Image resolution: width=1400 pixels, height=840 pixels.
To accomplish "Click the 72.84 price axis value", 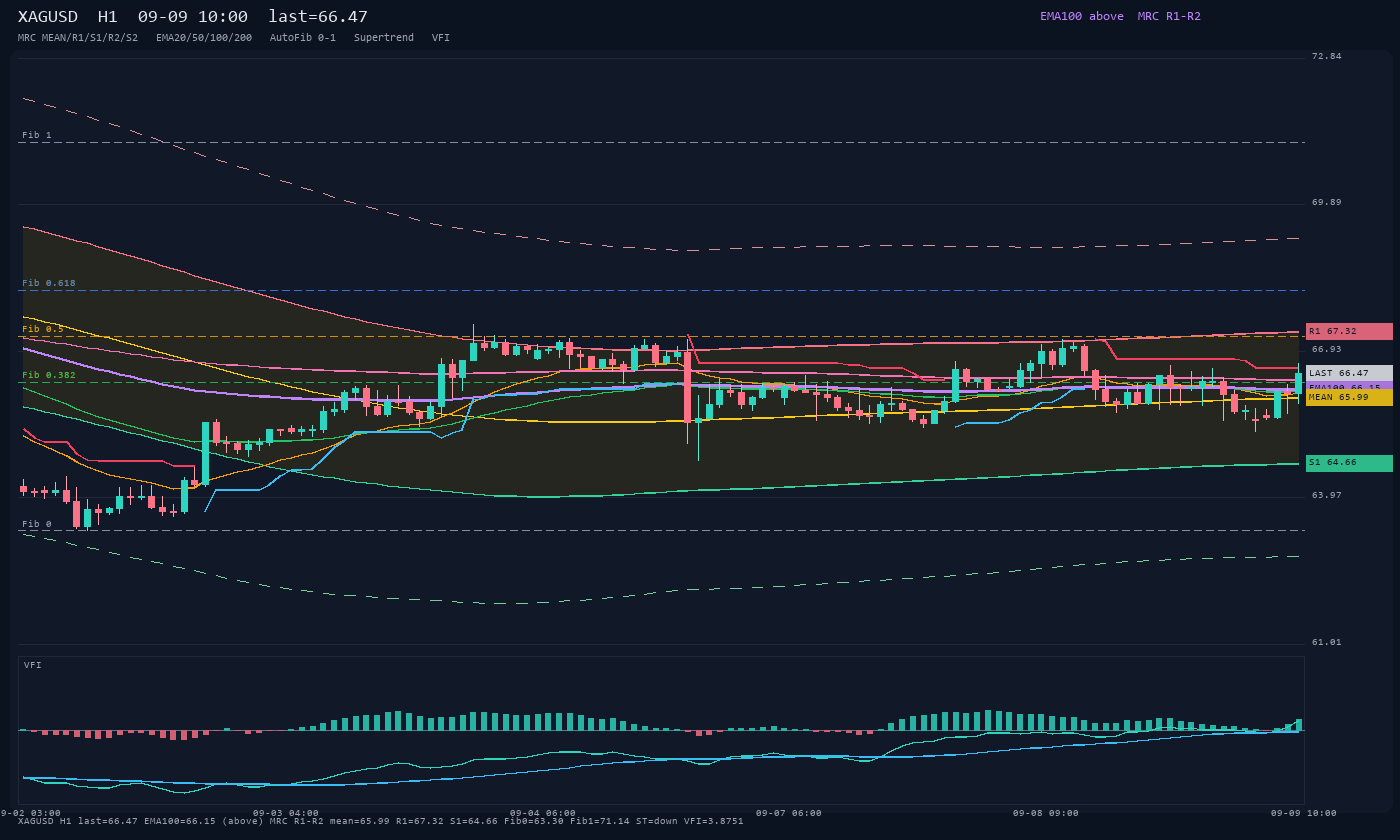I will 1327,56.
